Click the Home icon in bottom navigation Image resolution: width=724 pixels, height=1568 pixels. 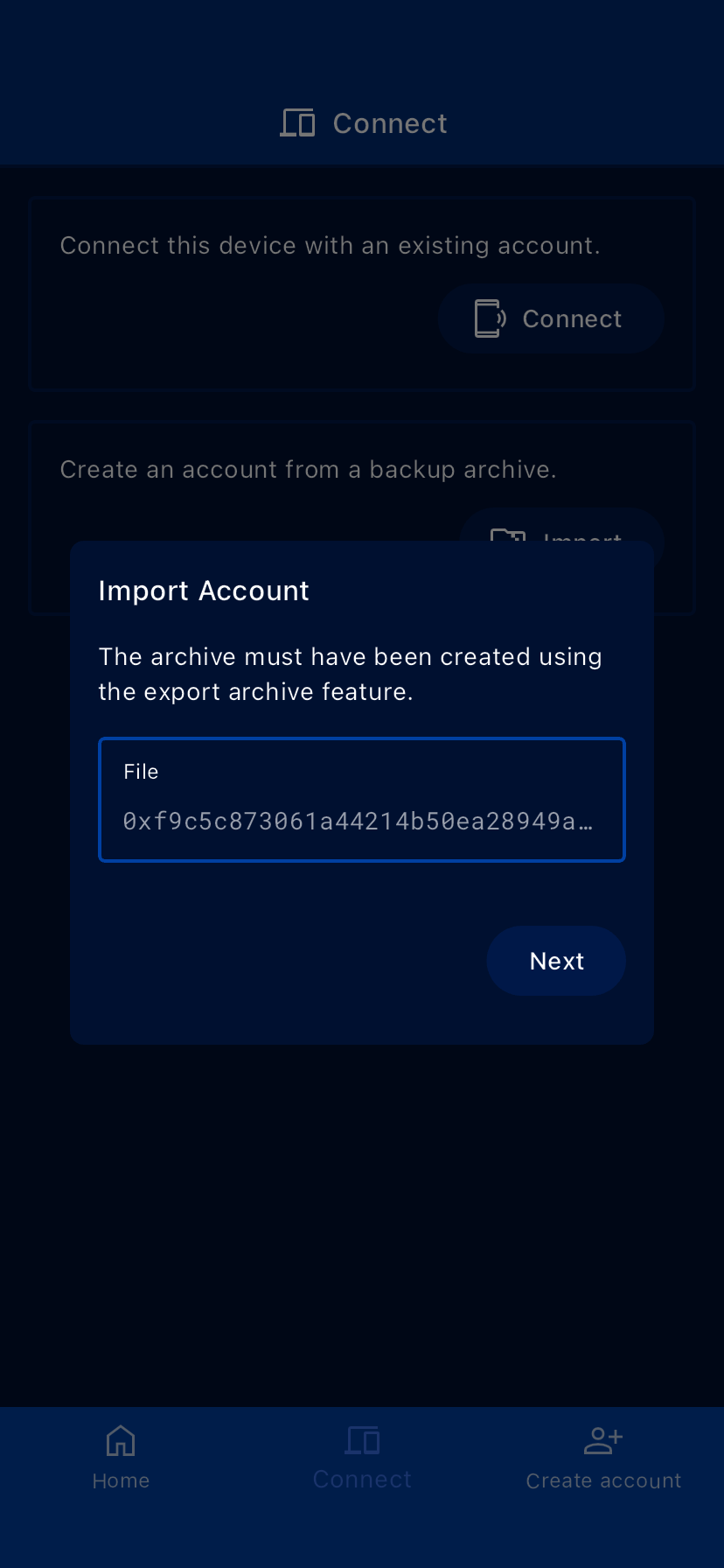tap(121, 1440)
